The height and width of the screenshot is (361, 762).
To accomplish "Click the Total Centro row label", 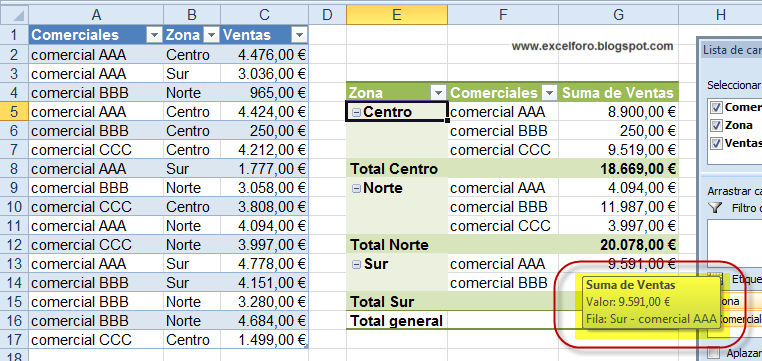I will pyautogui.click(x=394, y=169).
